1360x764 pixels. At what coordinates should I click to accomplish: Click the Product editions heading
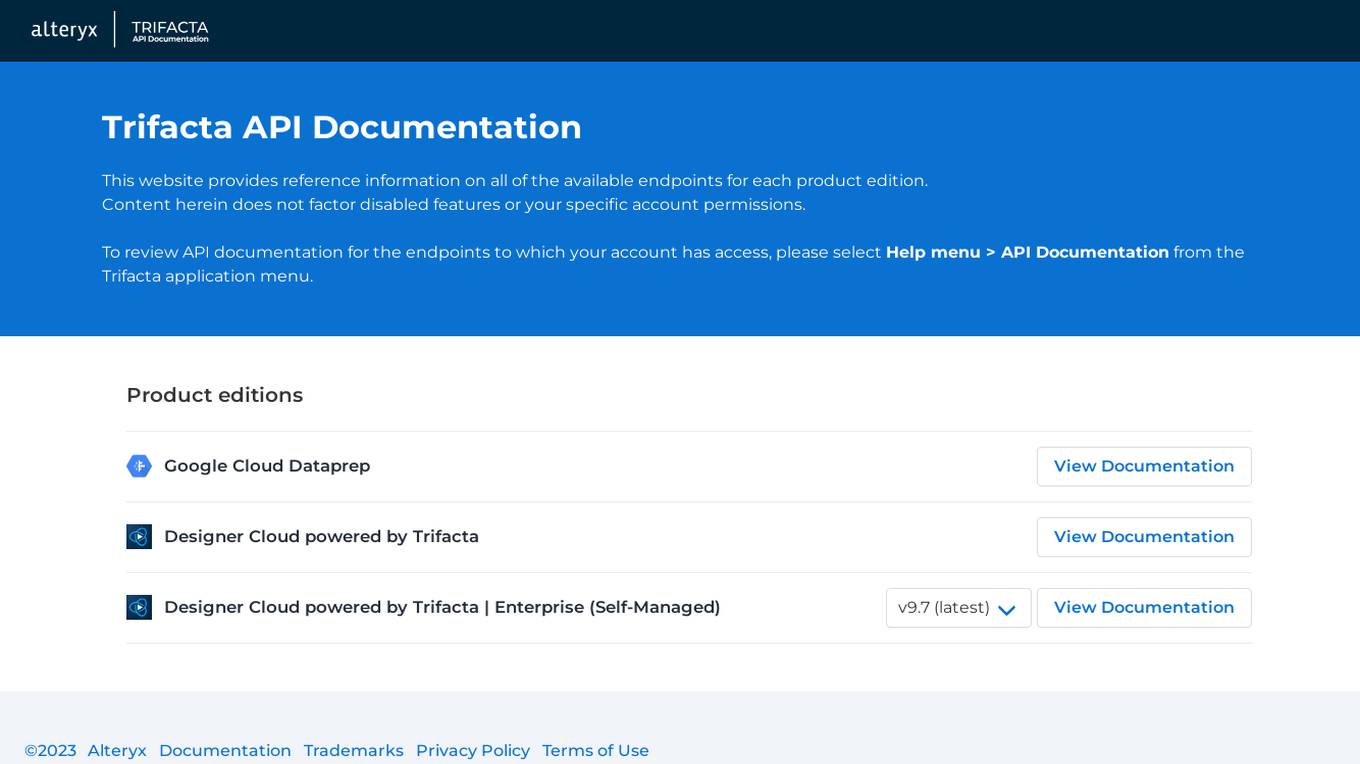click(x=215, y=395)
